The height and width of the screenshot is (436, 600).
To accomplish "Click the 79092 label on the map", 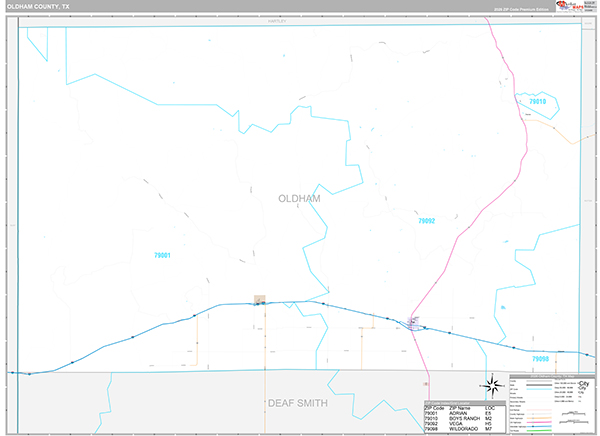I will pos(427,221).
